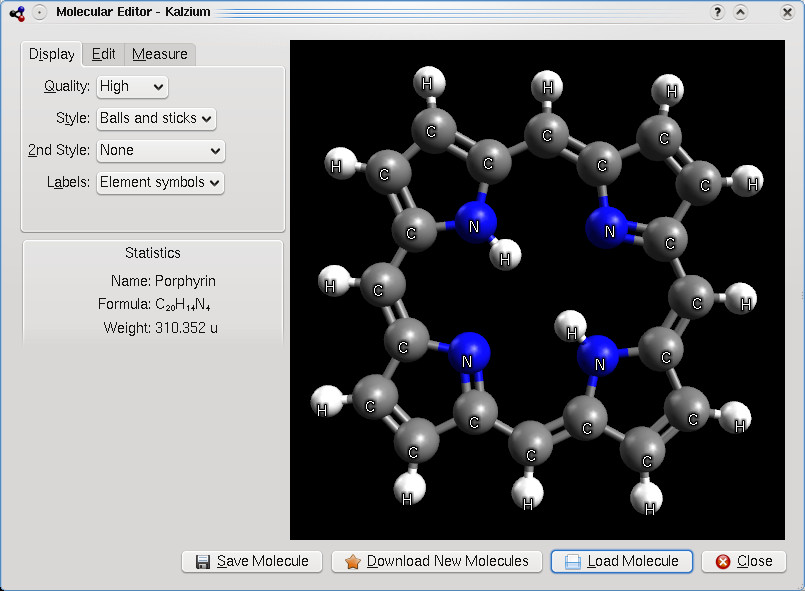Image resolution: width=805 pixels, height=591 pixels.
Task: Click the Save Molecule button
Action: [252, 561]
